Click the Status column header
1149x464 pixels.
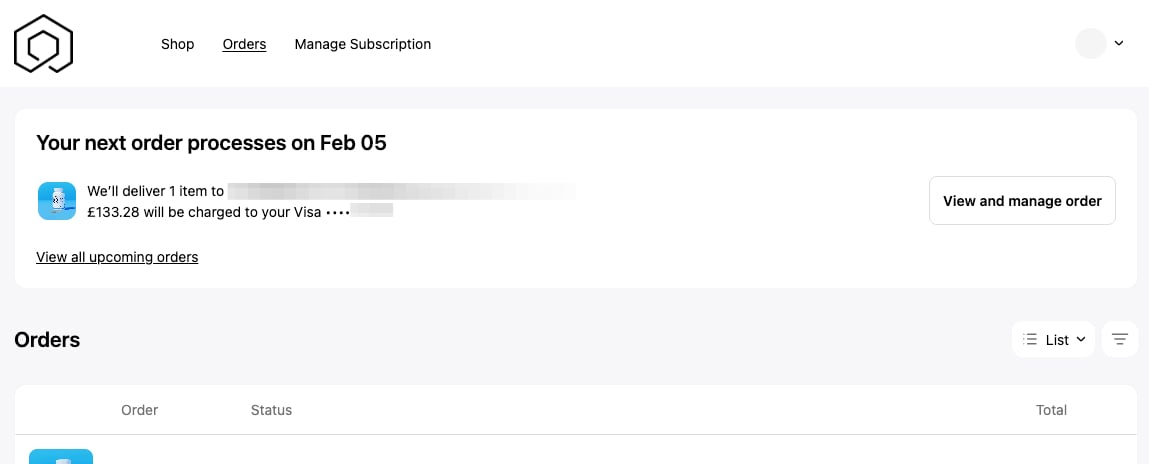pyautogui.click(x=271, y=410)
